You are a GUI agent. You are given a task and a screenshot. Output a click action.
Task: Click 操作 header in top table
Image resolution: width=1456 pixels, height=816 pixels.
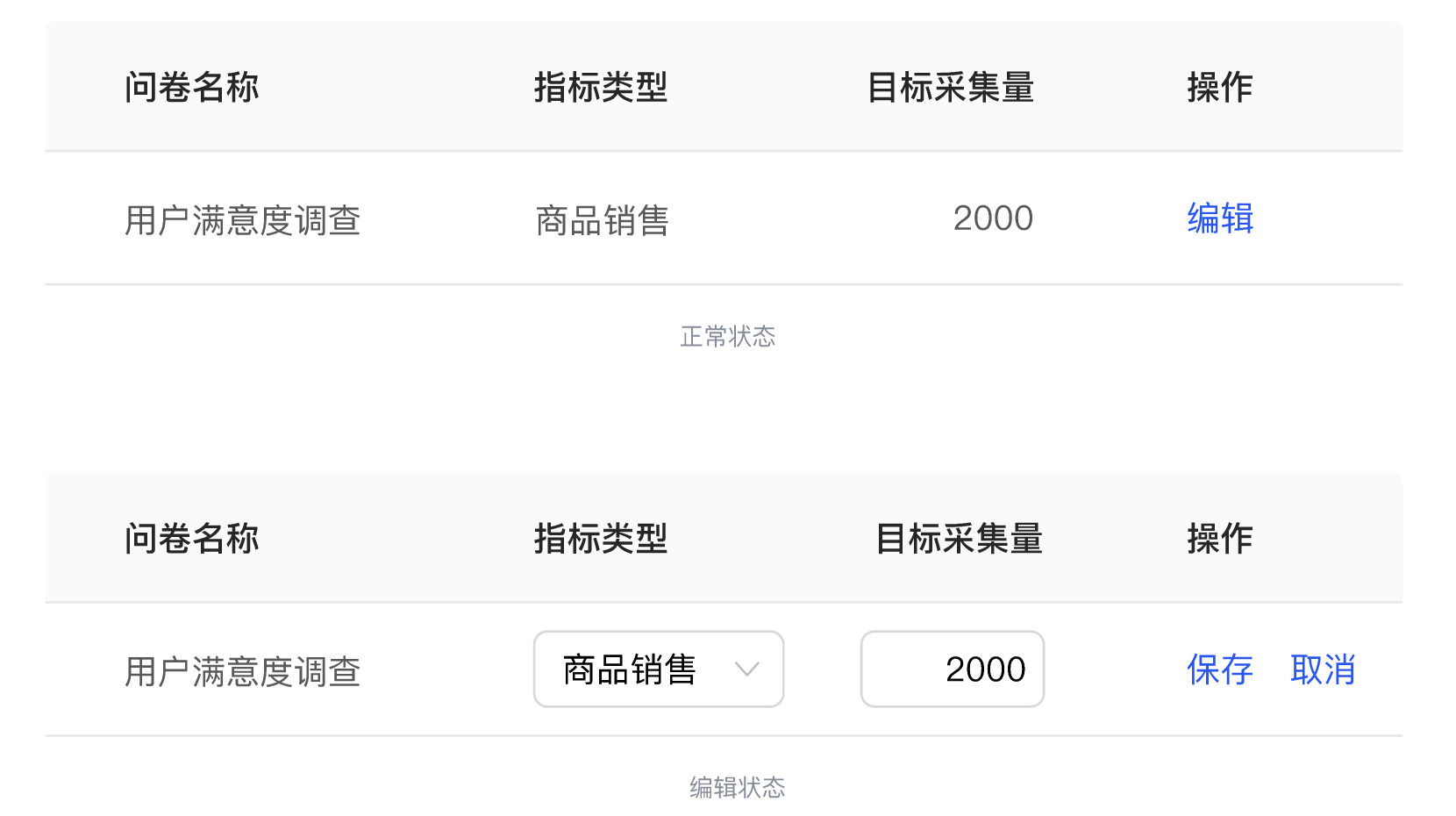point(1220,88)
